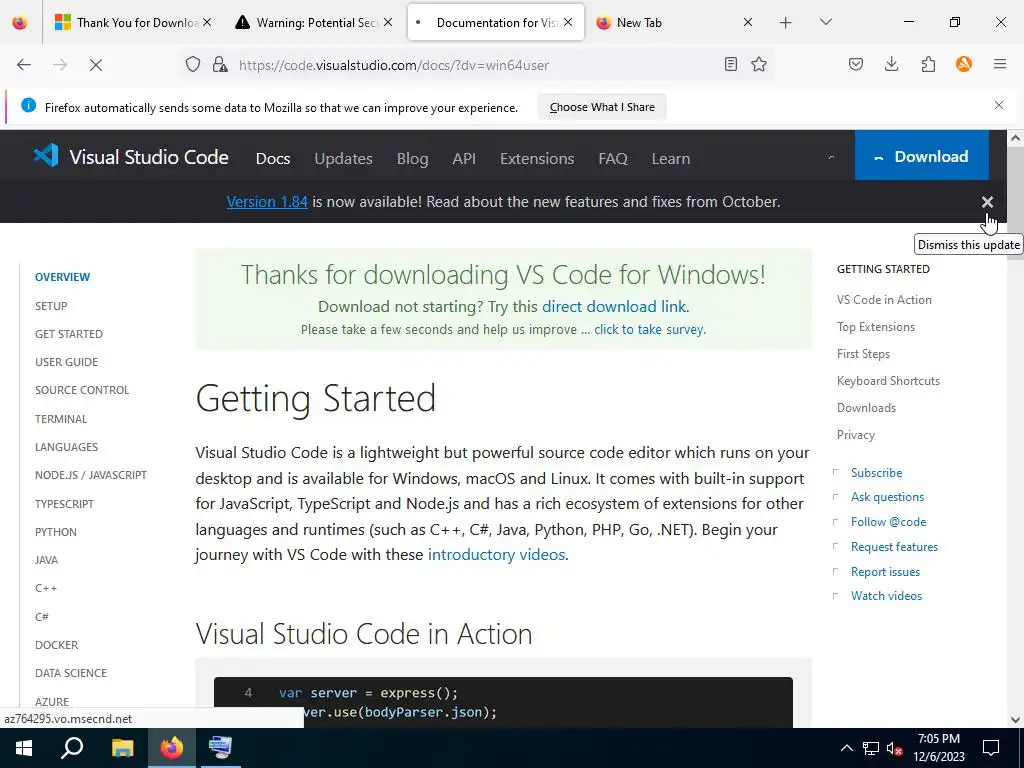Open the Learn navigation item
The image size is (1024, 768).
point(671,159)
